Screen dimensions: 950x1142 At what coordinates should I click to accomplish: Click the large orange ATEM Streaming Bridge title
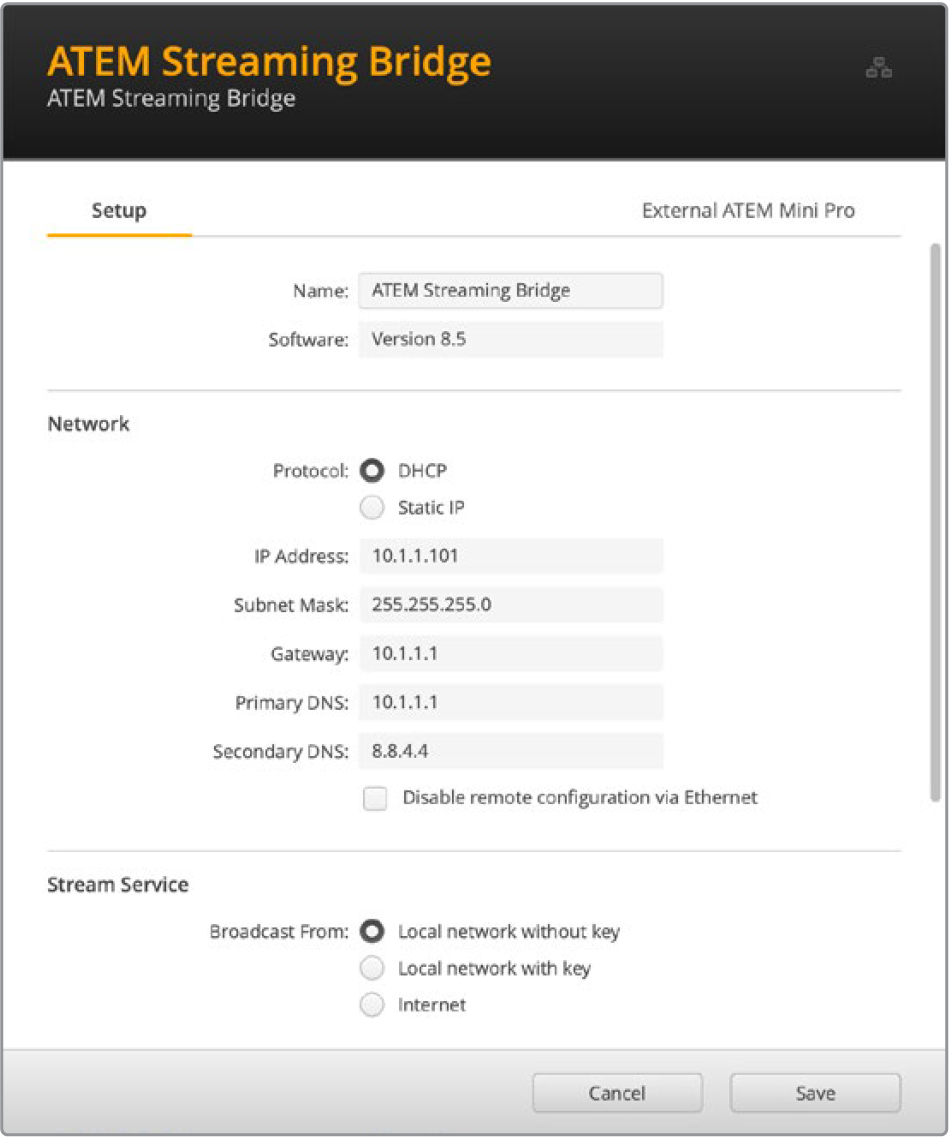tap(269, 62)
